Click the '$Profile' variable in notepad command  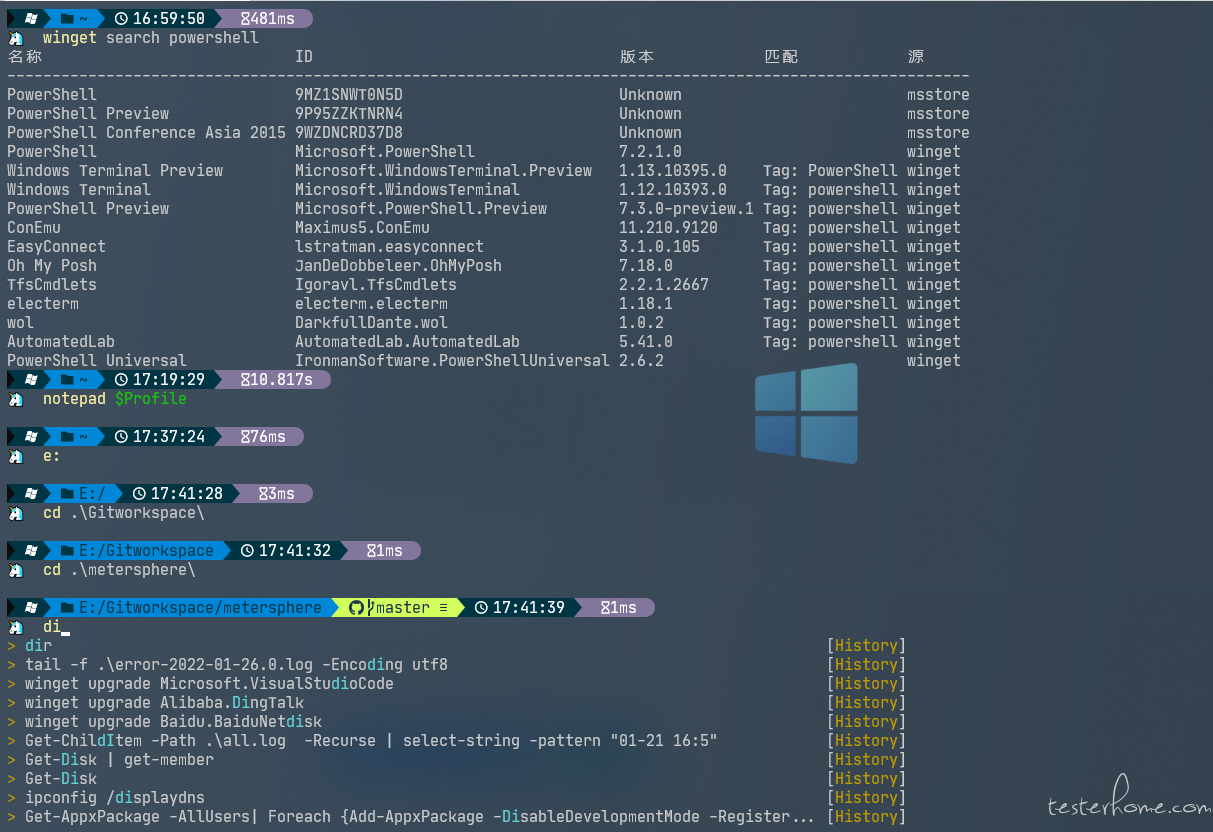(151, 399)
